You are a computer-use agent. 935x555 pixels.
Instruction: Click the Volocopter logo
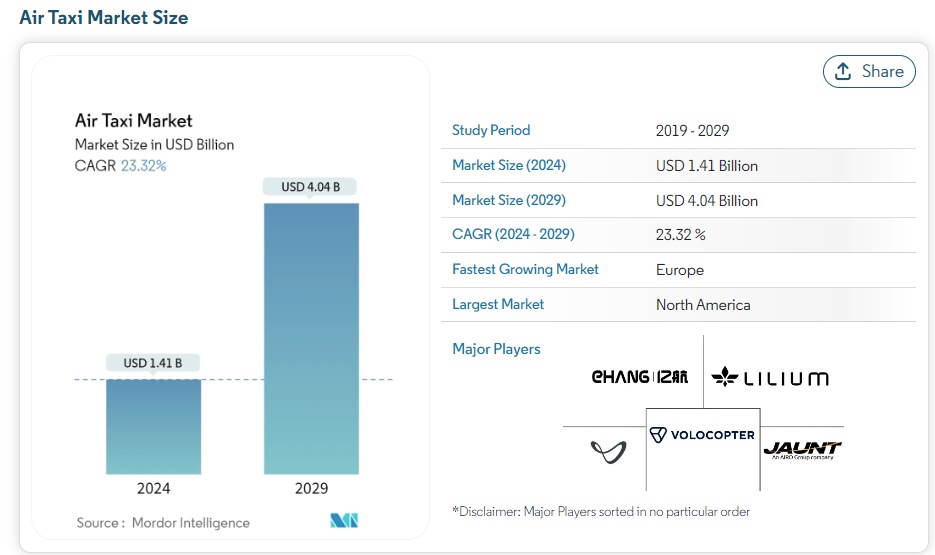point(702,435)
